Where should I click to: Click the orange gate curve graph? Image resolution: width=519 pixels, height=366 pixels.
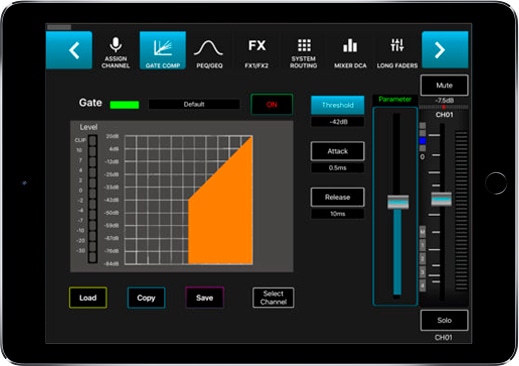[189, 200]
